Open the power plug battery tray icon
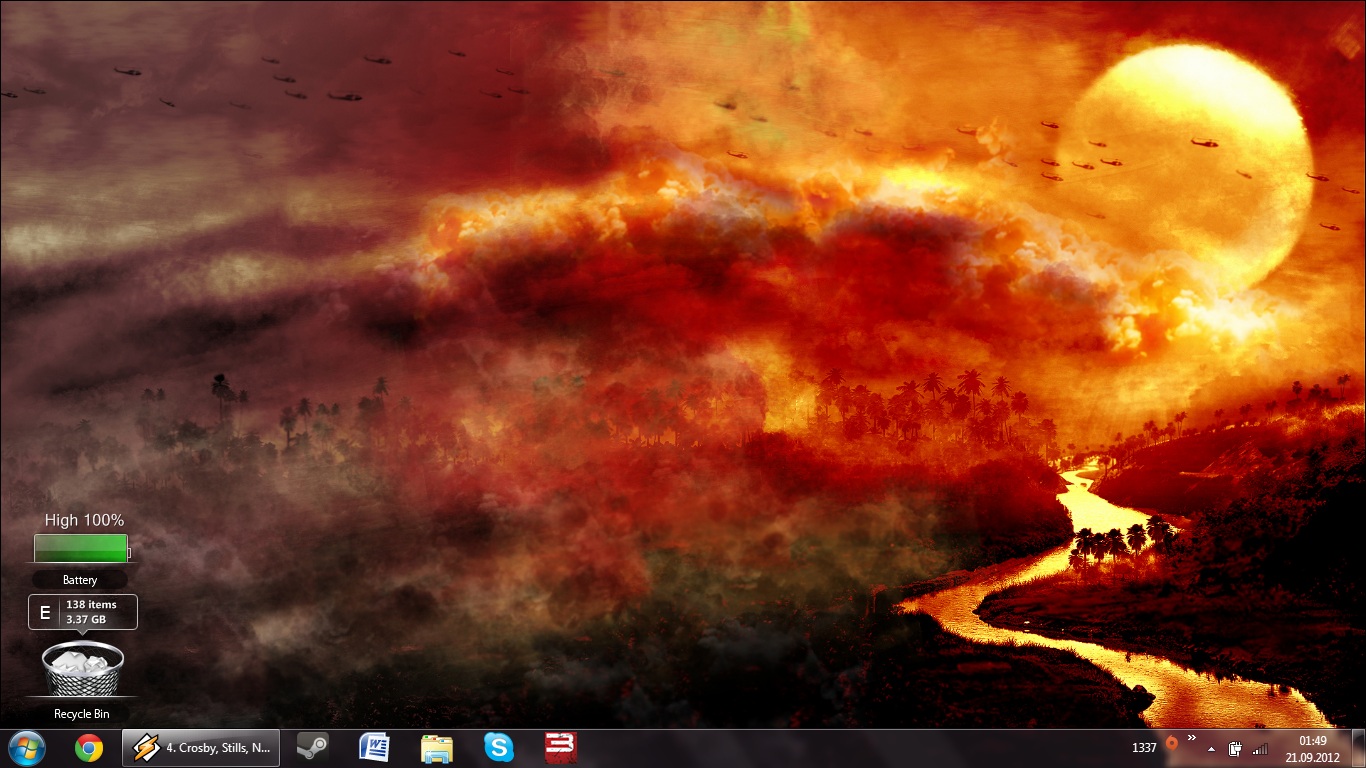 click(x=1236, y=748)
